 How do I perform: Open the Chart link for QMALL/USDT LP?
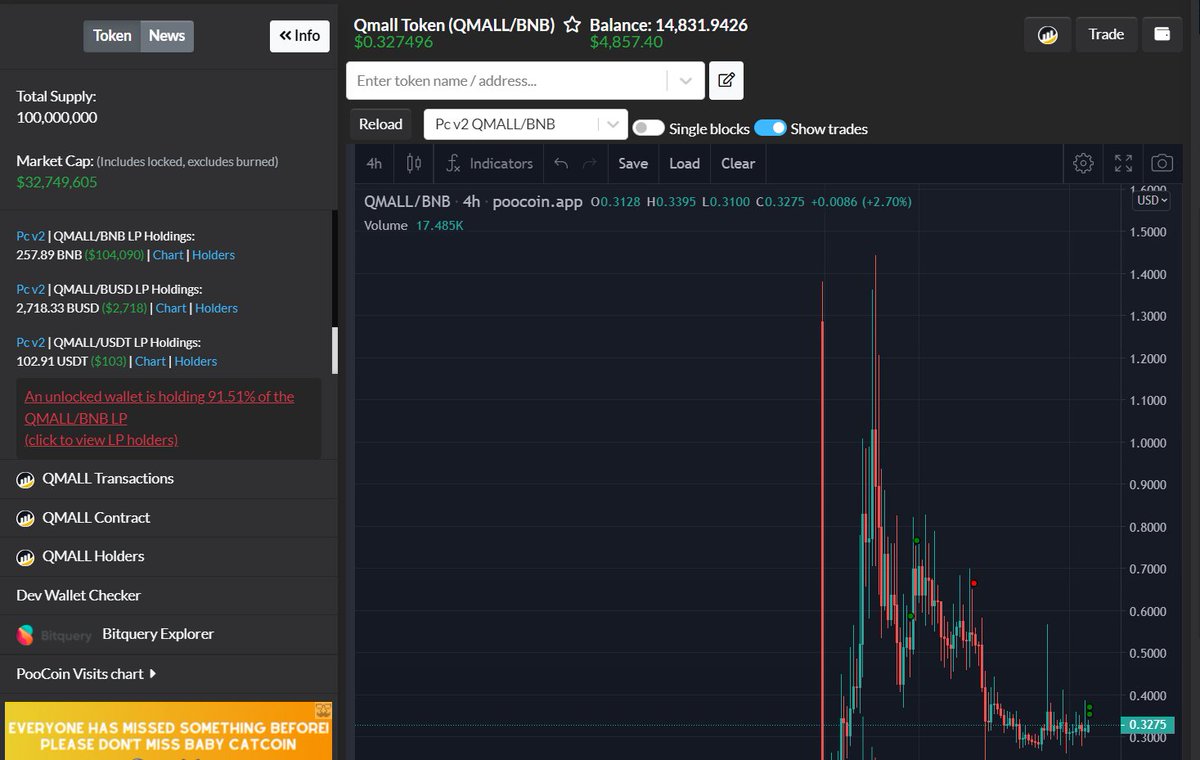150,361
